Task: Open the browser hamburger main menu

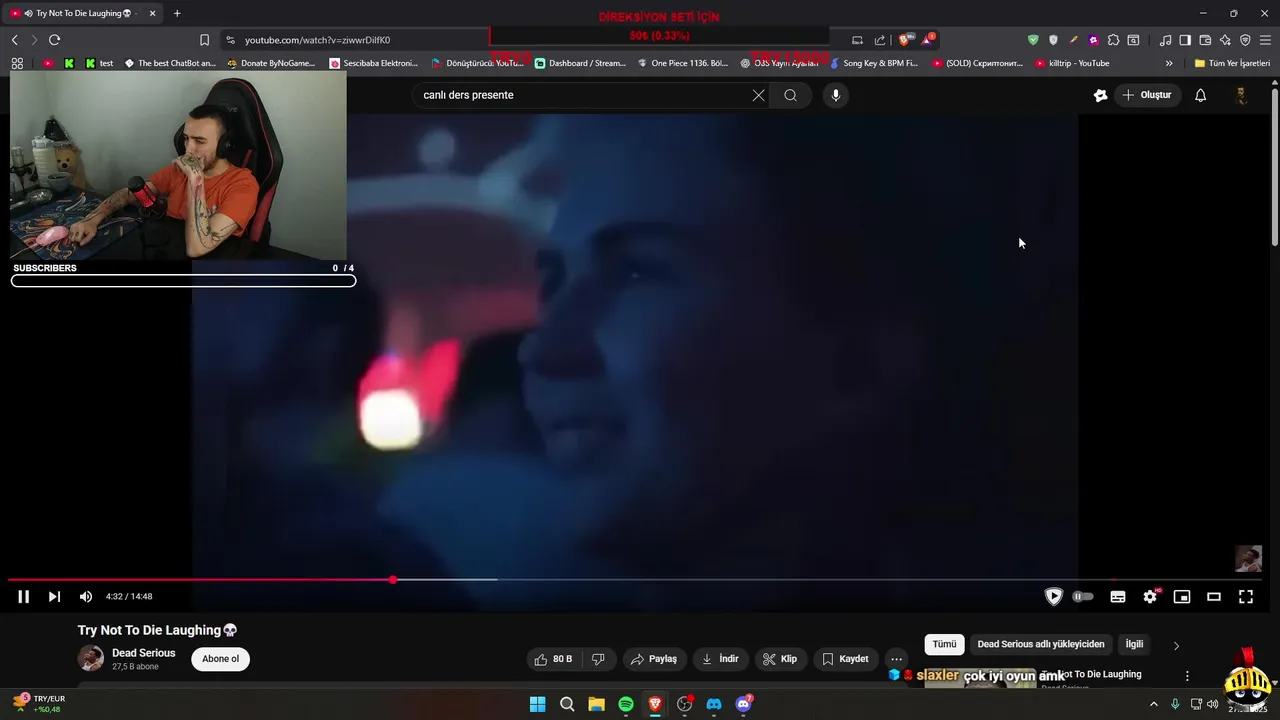Action: pos(1265,40)
